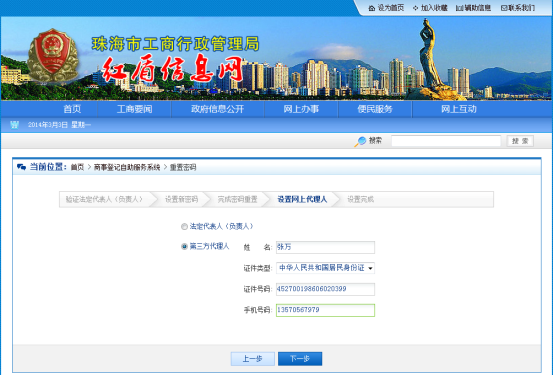Click the home icon beside 设为首页

point(372,8)
